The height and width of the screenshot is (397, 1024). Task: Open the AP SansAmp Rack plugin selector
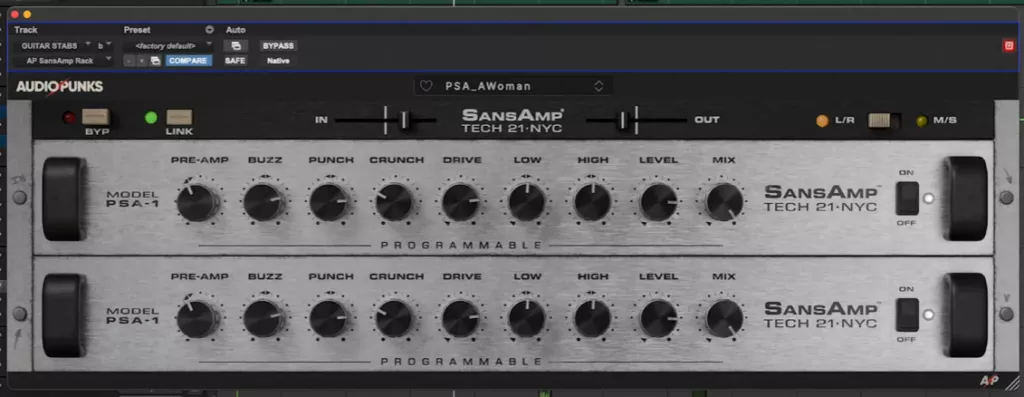64,61
